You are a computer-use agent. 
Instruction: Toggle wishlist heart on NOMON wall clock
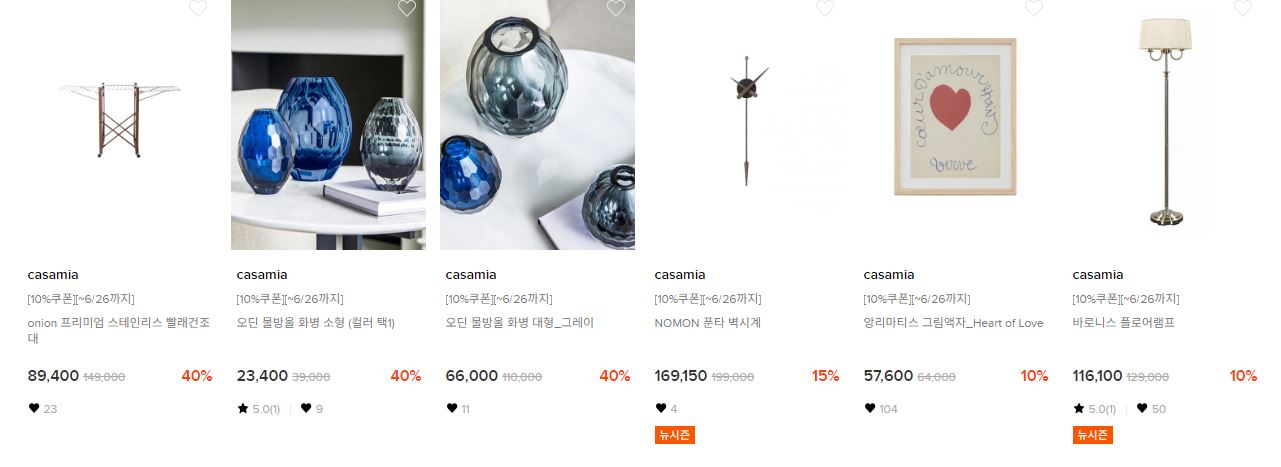point(825,8)
